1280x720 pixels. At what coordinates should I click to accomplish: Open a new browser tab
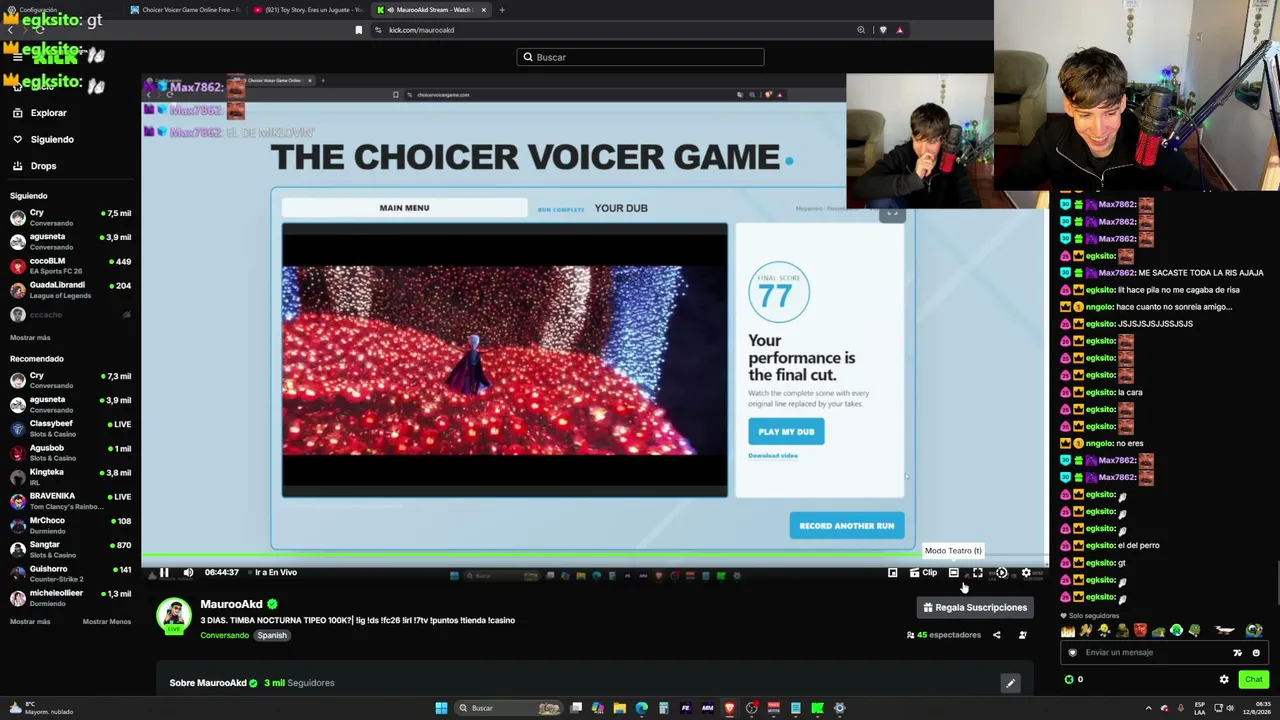coord(502,10)
